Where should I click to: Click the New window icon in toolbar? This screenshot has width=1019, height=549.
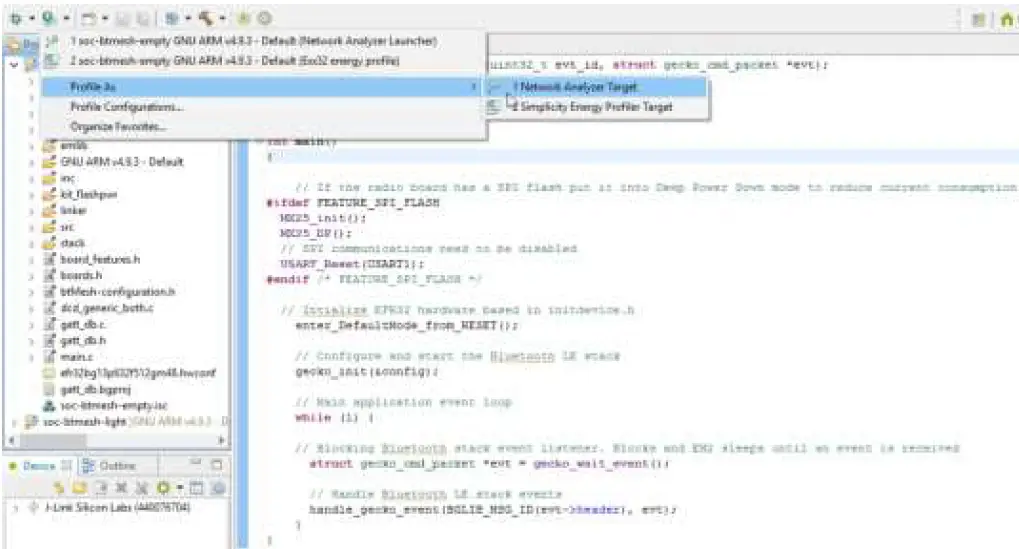point(88,18)
